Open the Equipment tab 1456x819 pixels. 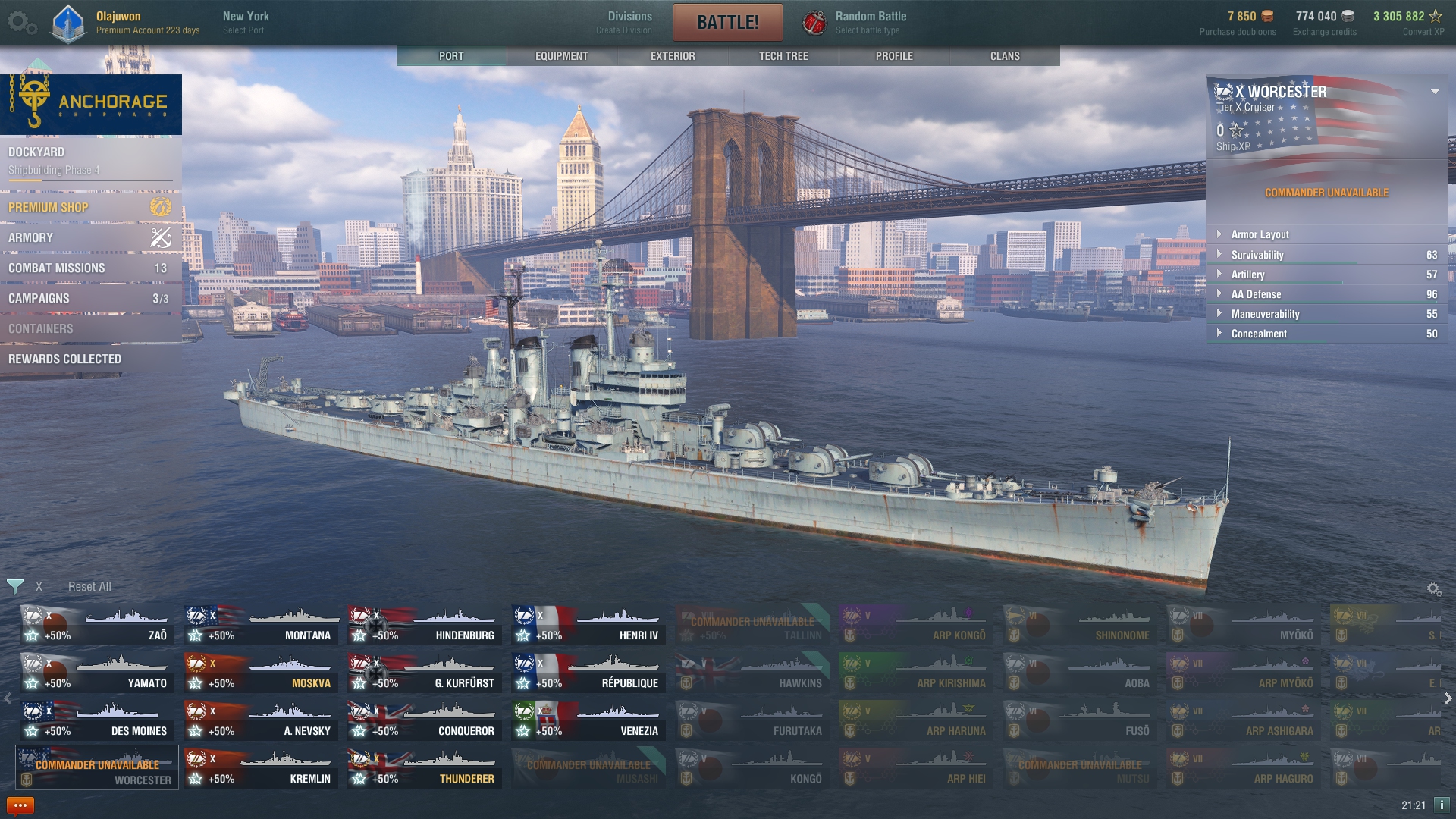pos(561,56)
